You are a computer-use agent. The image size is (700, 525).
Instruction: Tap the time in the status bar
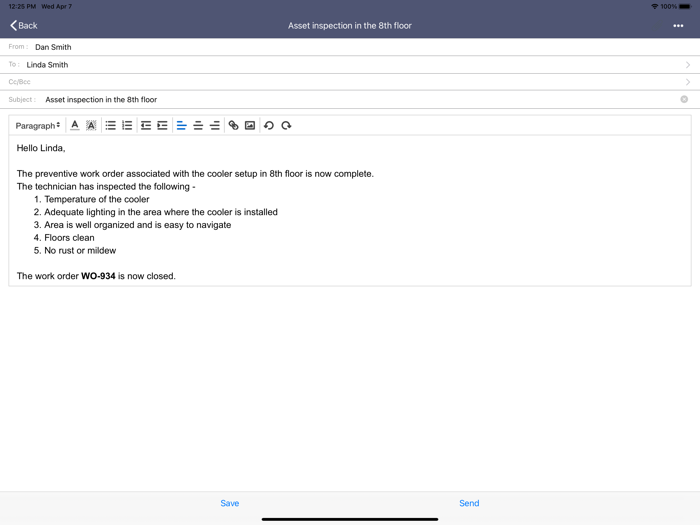coord(22,6)
